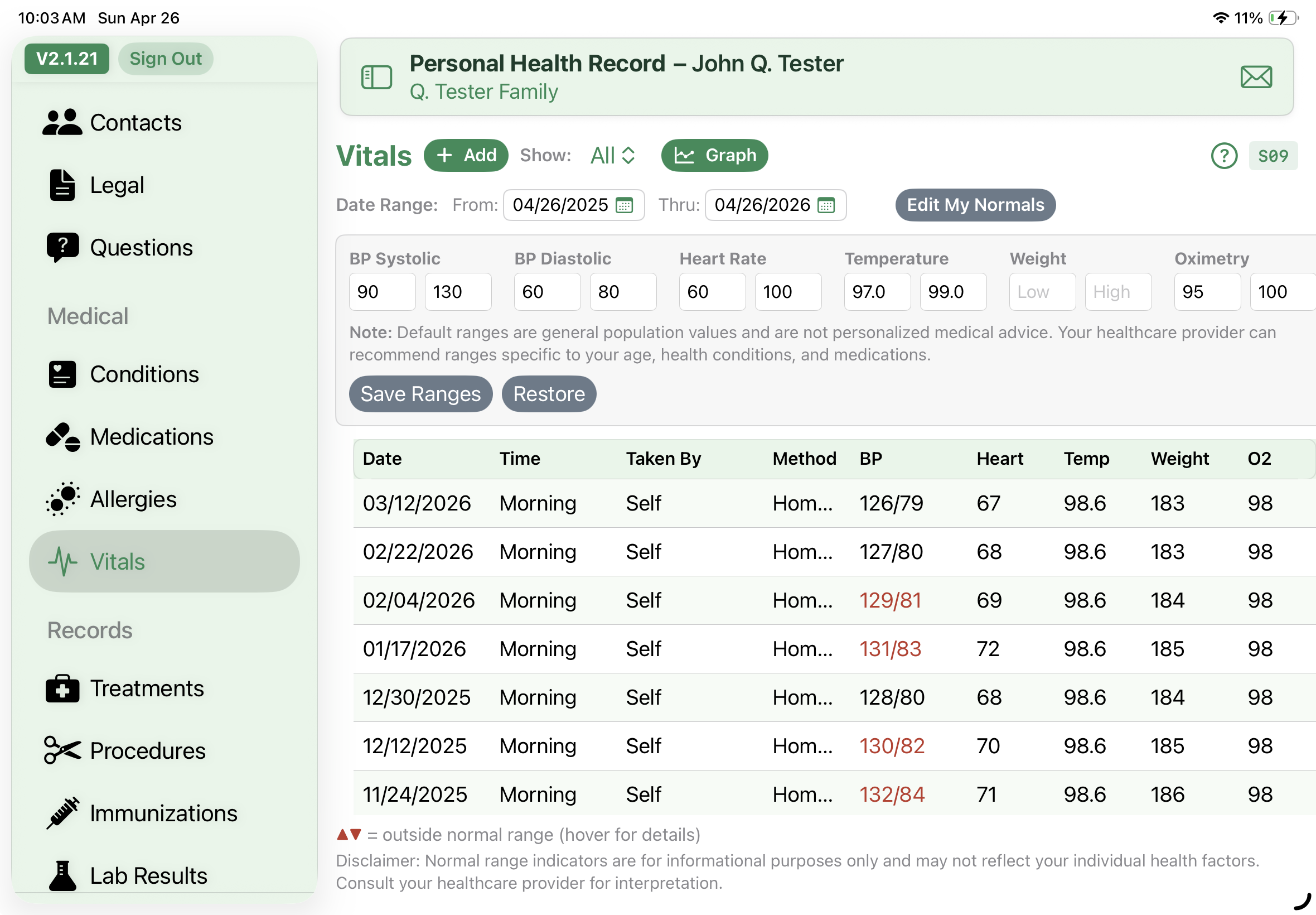1316x915 pixels.
Task: Open Questions in the sidebar
Action: [164, 248]
